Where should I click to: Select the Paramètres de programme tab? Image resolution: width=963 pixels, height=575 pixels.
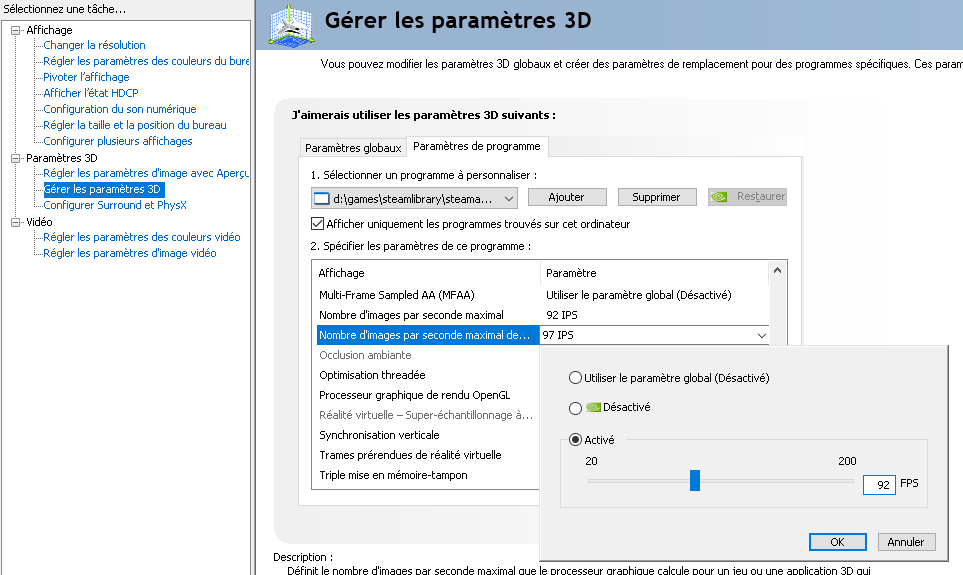pyautogui.click(x=476, y=146)
